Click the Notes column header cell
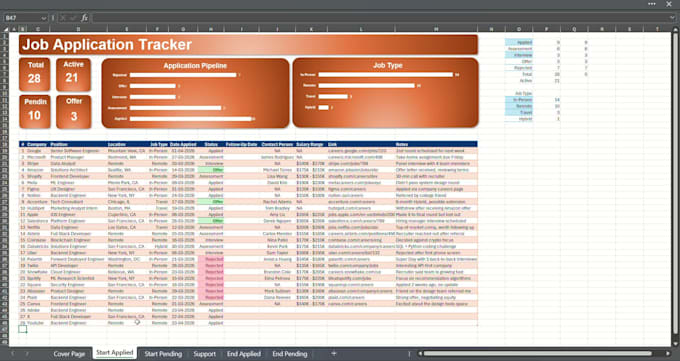680x361 pixels. point(436,144)
